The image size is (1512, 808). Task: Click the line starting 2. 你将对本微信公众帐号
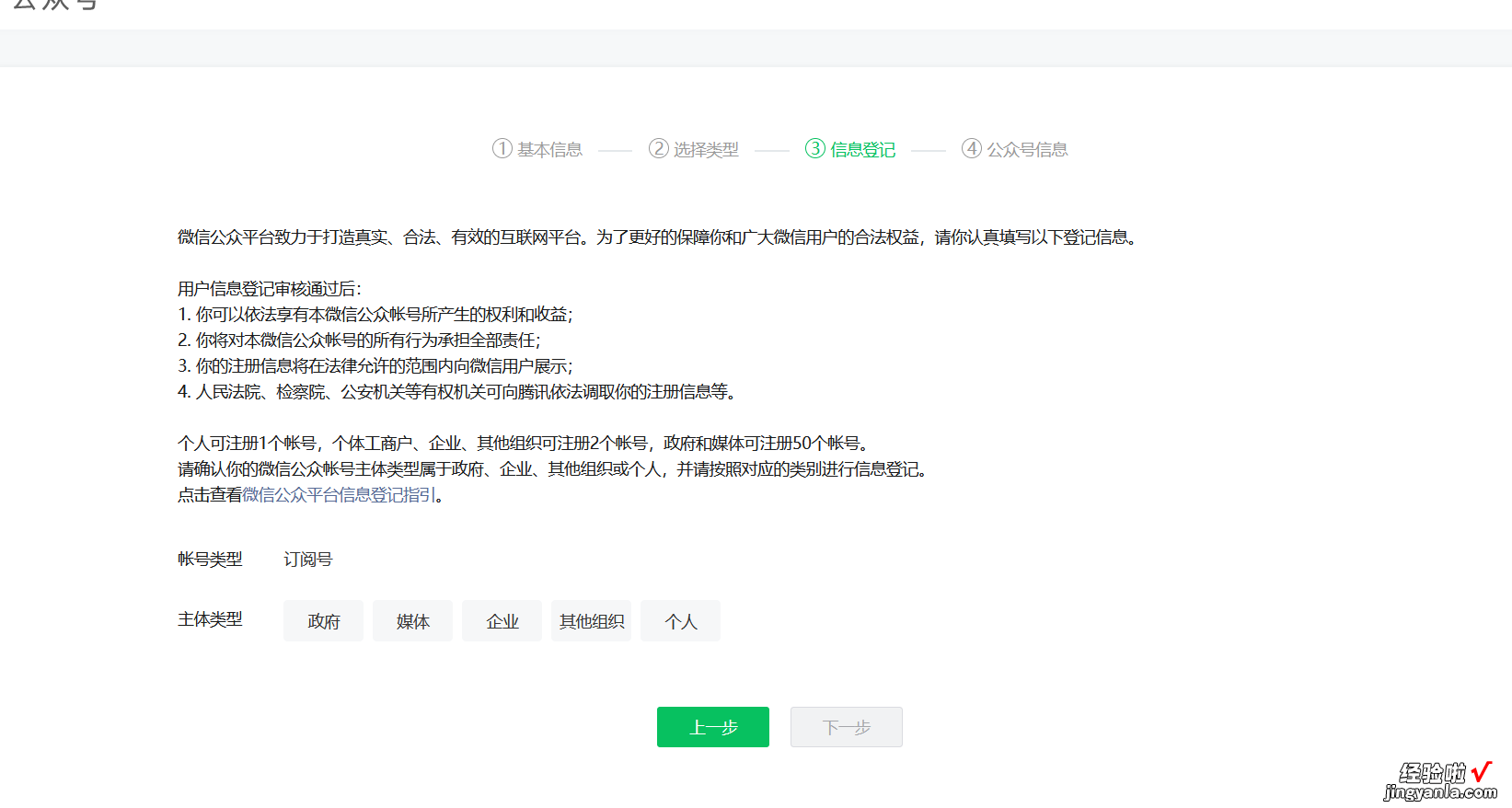pos(360,341)
